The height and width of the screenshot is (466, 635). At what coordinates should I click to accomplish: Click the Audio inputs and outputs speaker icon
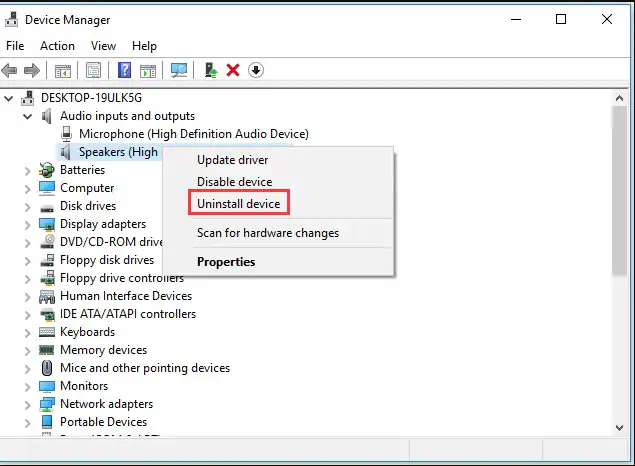tap(47, 116)
